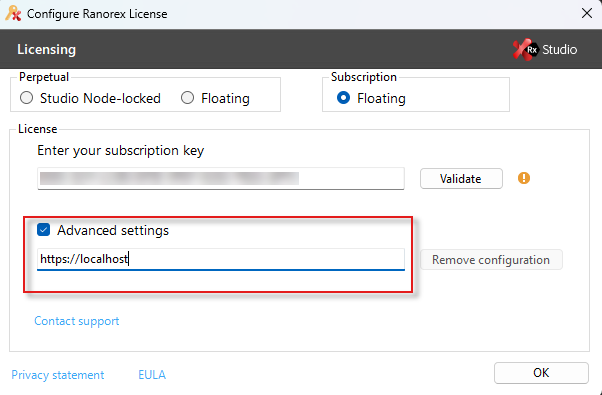The height and width of the screenshot is (395, 602).
Task: Confirm with the OK button
Action: point(541,373)
